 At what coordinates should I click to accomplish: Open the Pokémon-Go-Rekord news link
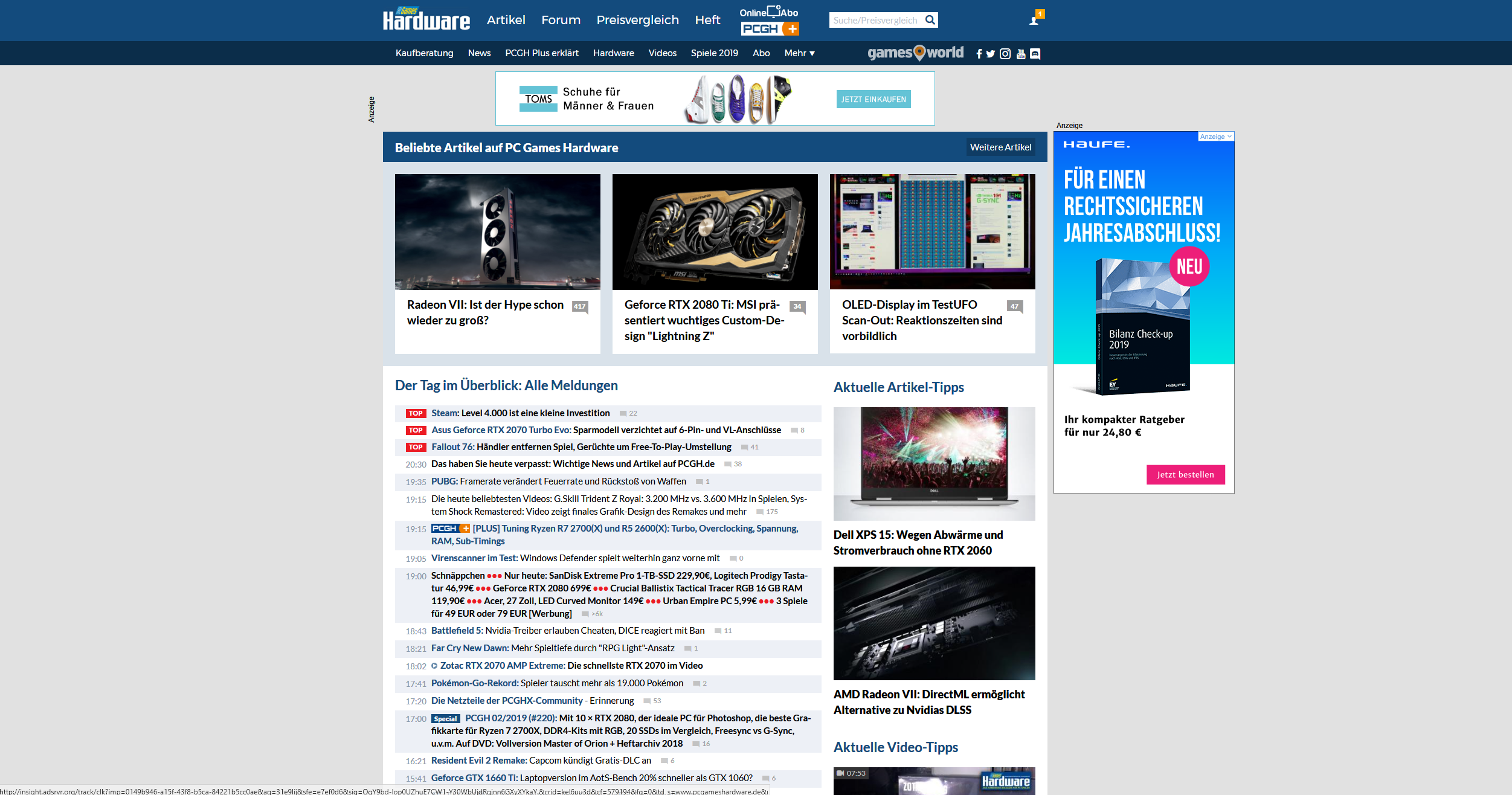pos(558,683)
